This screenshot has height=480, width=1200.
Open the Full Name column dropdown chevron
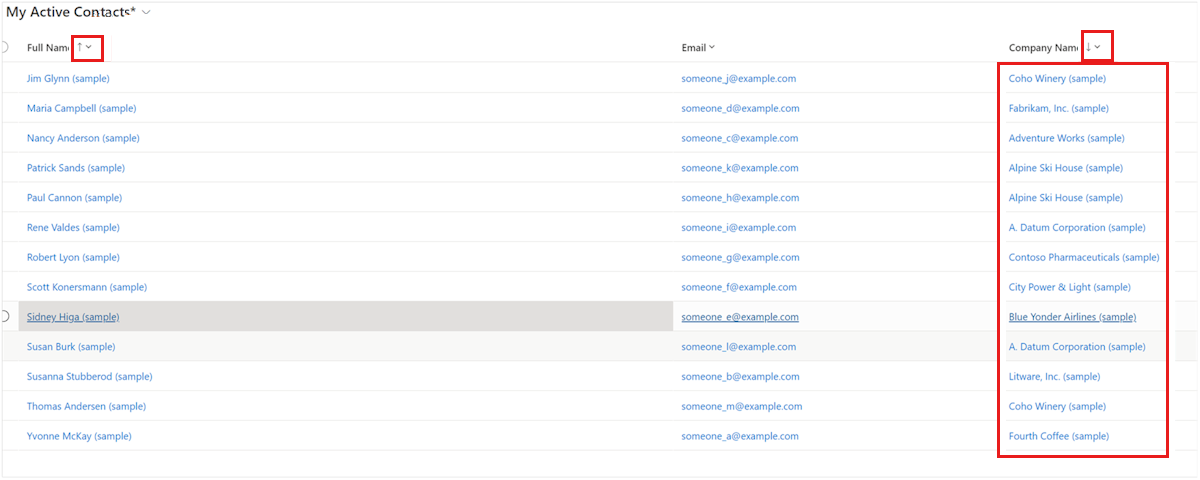click(x=89, y=47)
